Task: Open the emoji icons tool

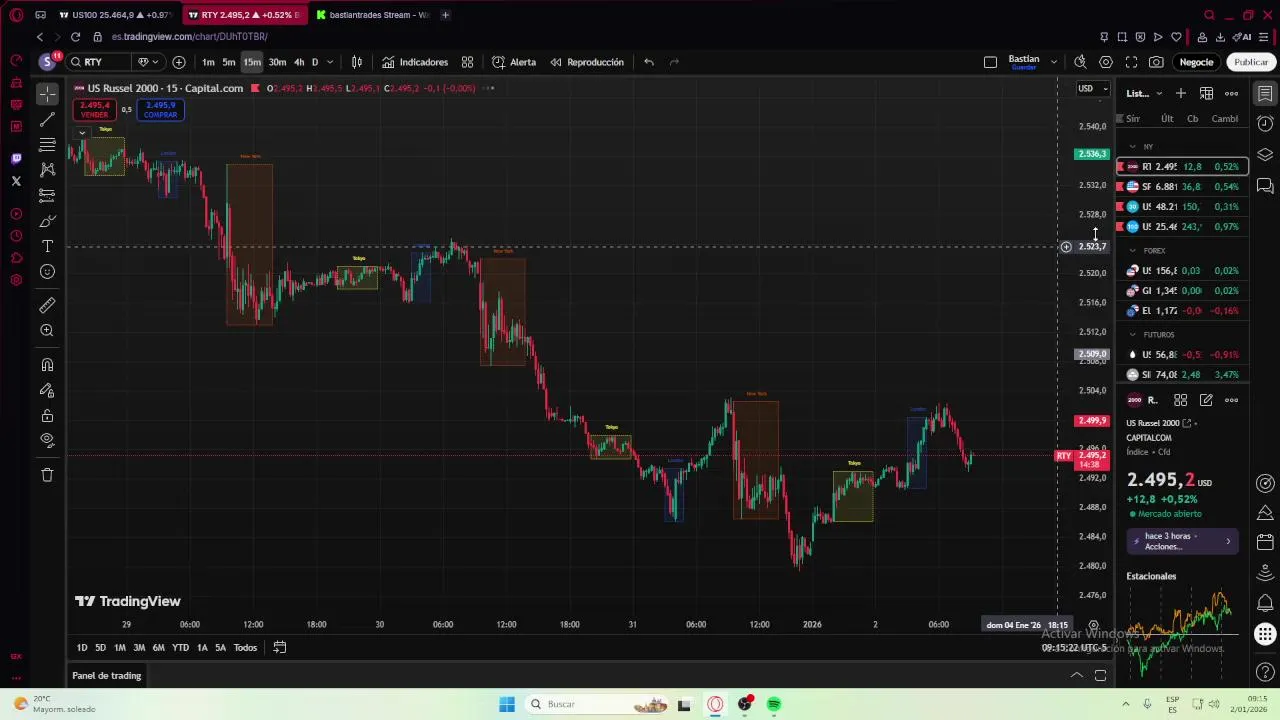Action: pos(47,272)
